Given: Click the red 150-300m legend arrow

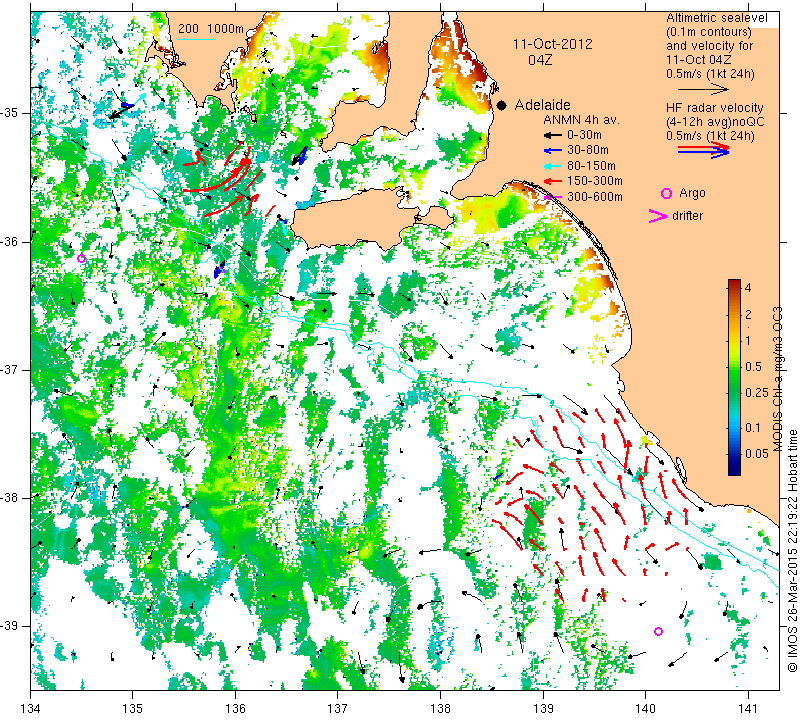Looking at the screenshot, I should click(552, 181).
